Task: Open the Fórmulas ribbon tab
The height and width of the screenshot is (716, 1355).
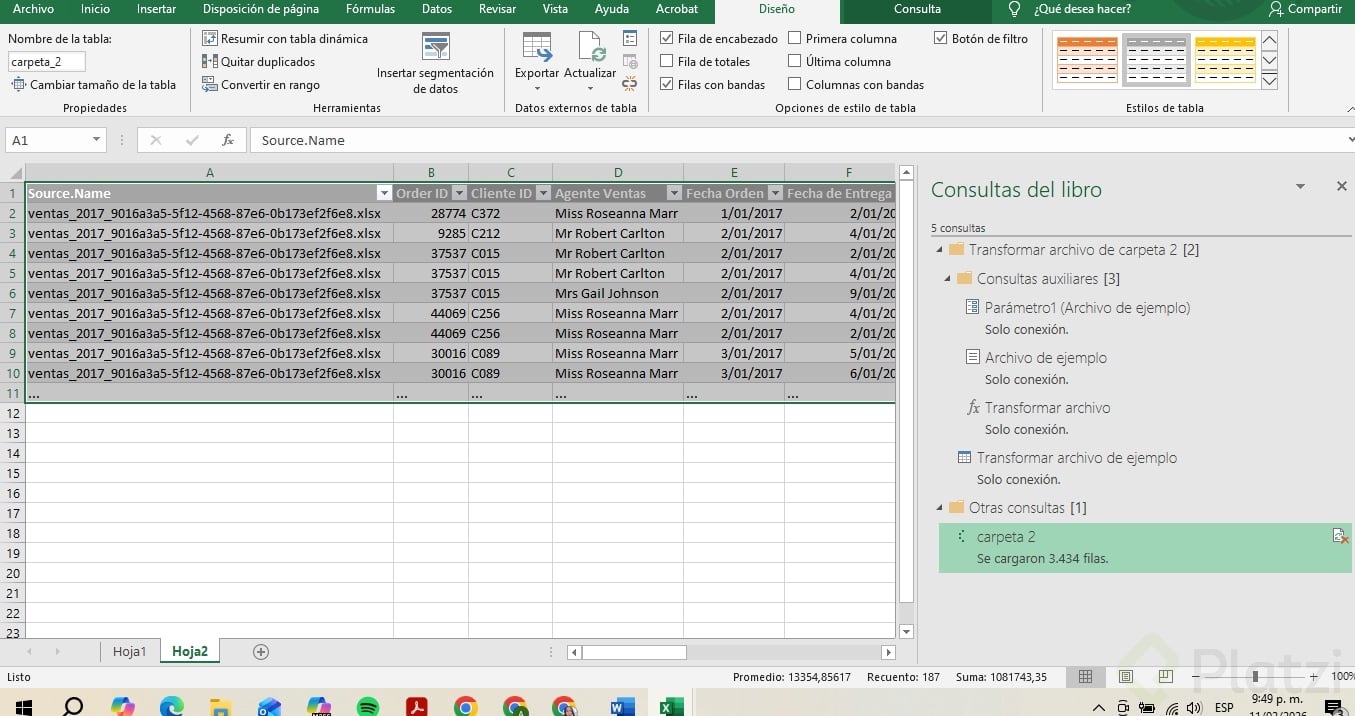Action: 370,9
